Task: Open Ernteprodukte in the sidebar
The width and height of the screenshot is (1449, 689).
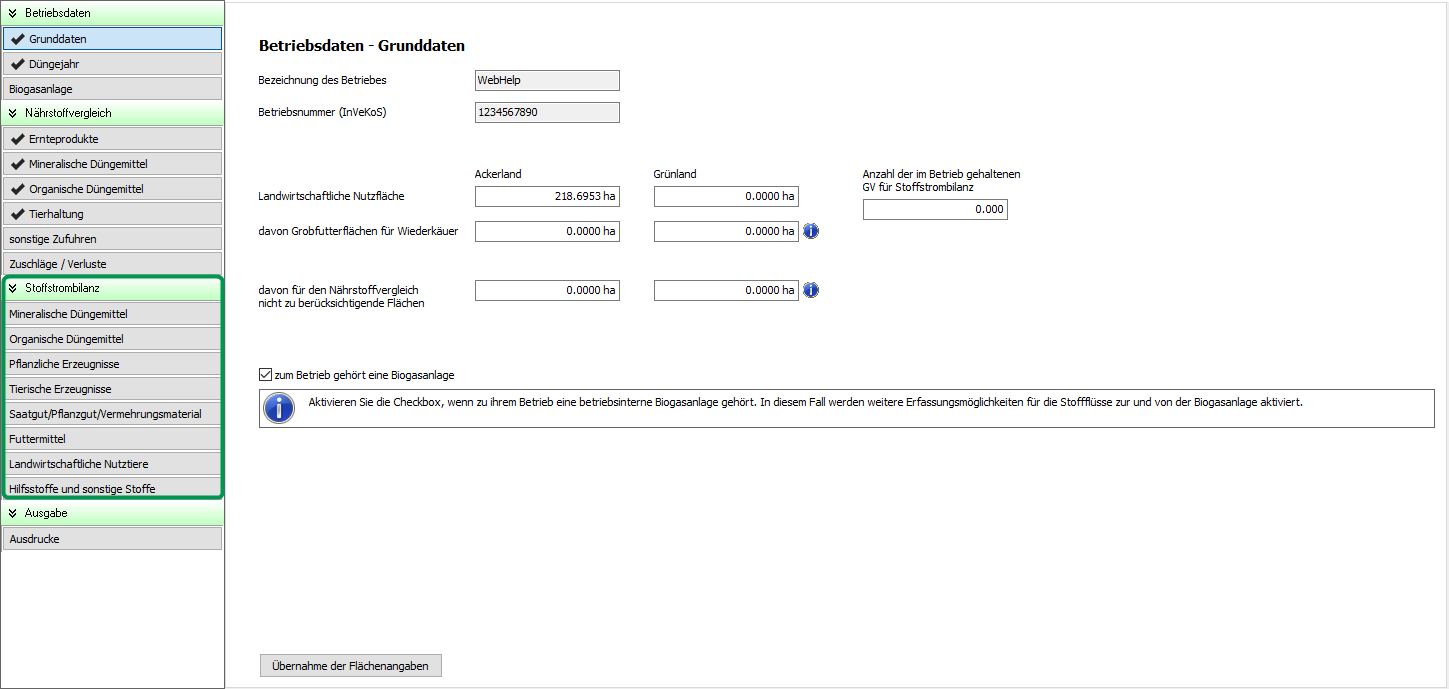Action: pos(112,139)
